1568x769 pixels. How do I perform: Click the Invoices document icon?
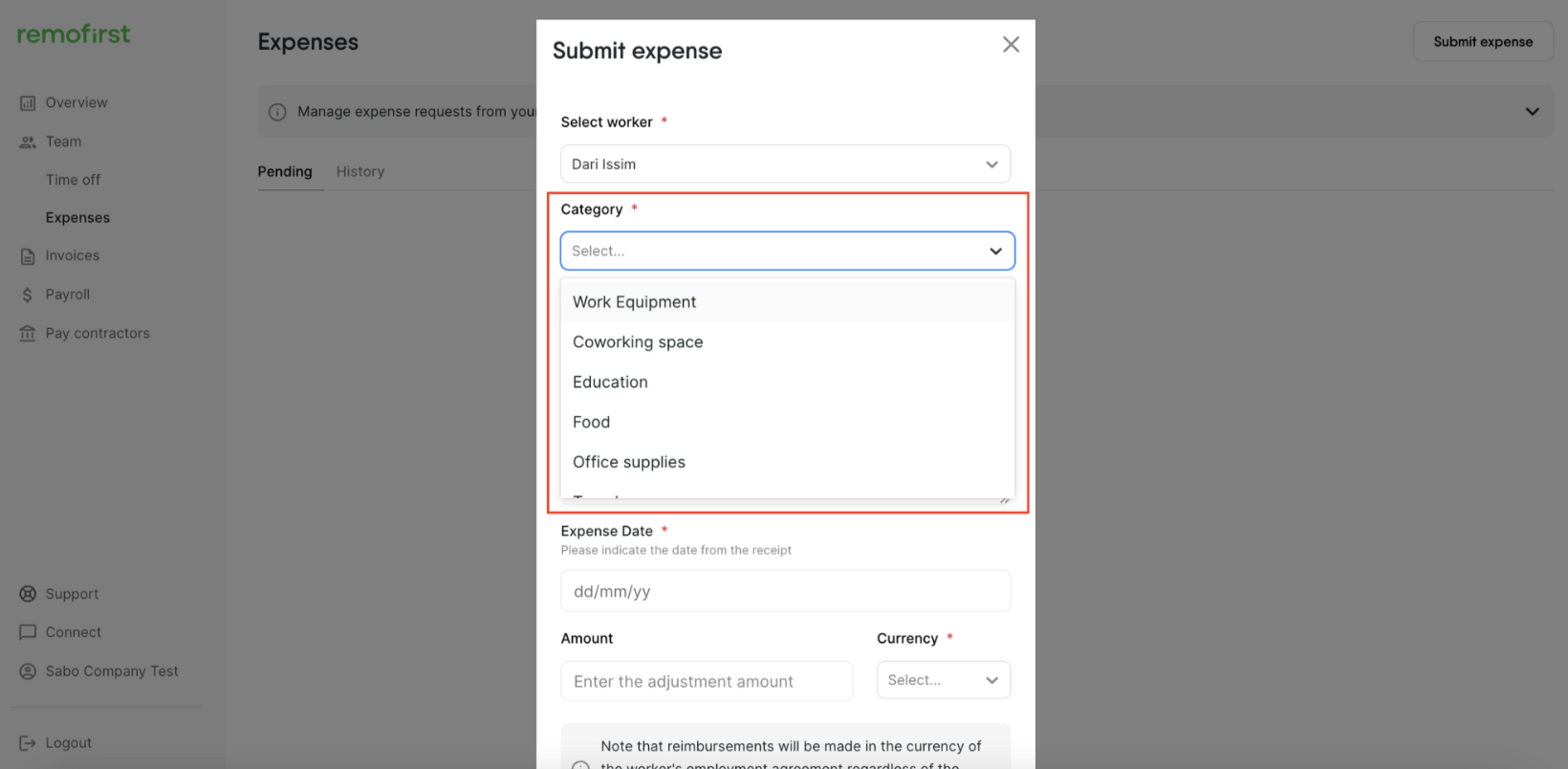click(x=28, y=256)
